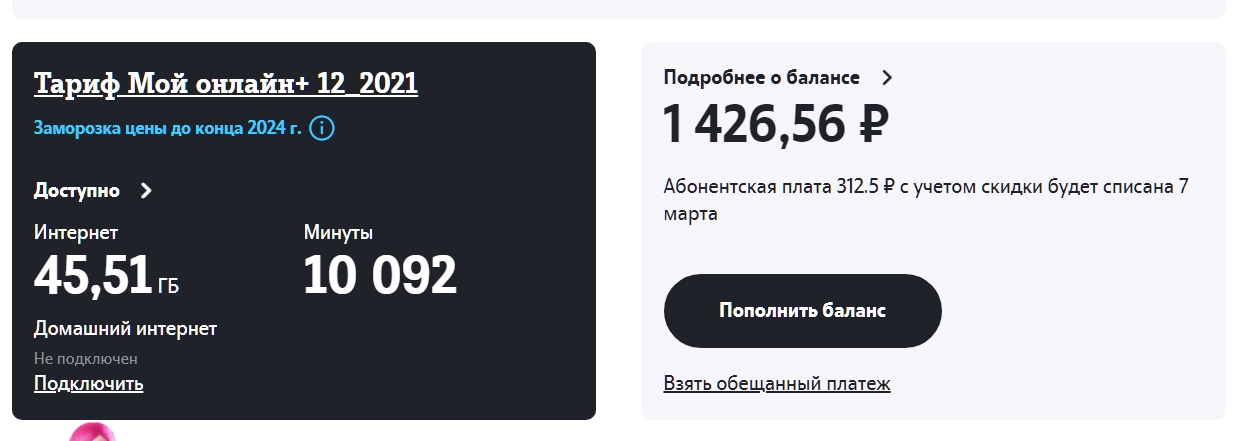Click the Минуты label above the count
The width and height of the screenshot is (1239, 441).
click(338, 233)
